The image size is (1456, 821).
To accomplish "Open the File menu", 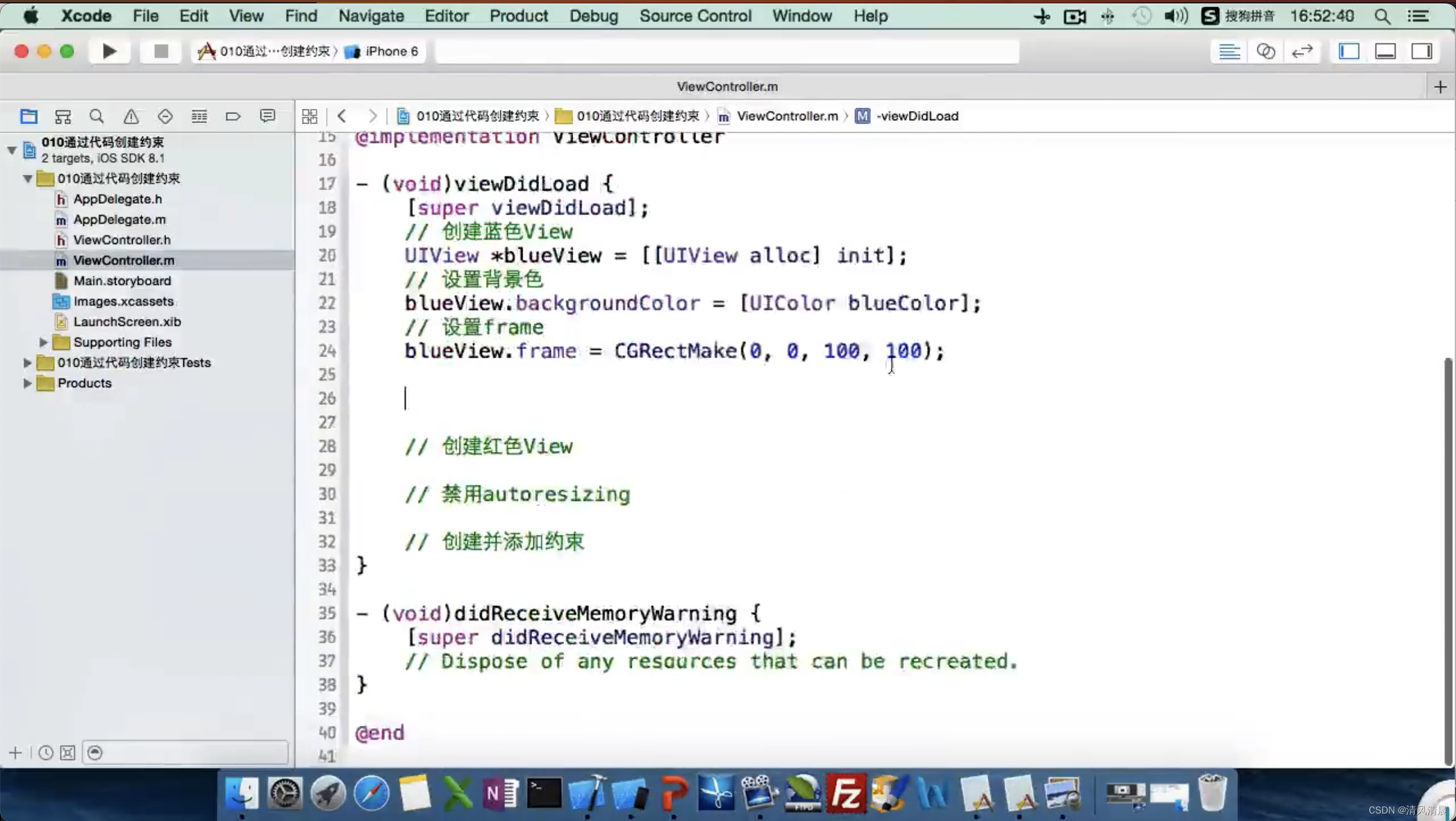I will pyautogui.click(x=146, y=16).
